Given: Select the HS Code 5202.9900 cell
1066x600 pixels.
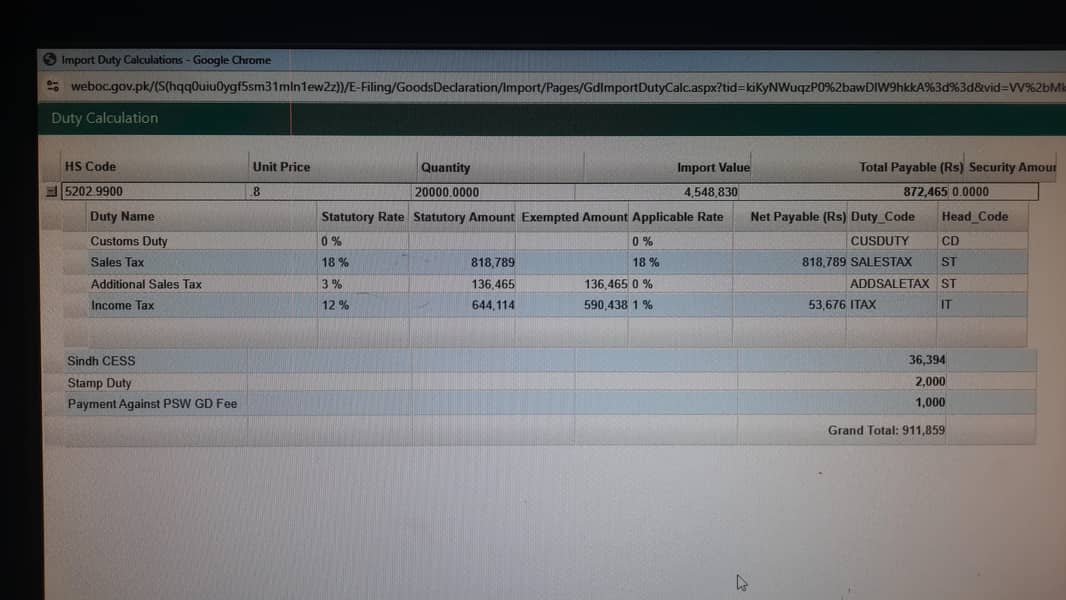Looking at the screenshot, I should (154, 192).
